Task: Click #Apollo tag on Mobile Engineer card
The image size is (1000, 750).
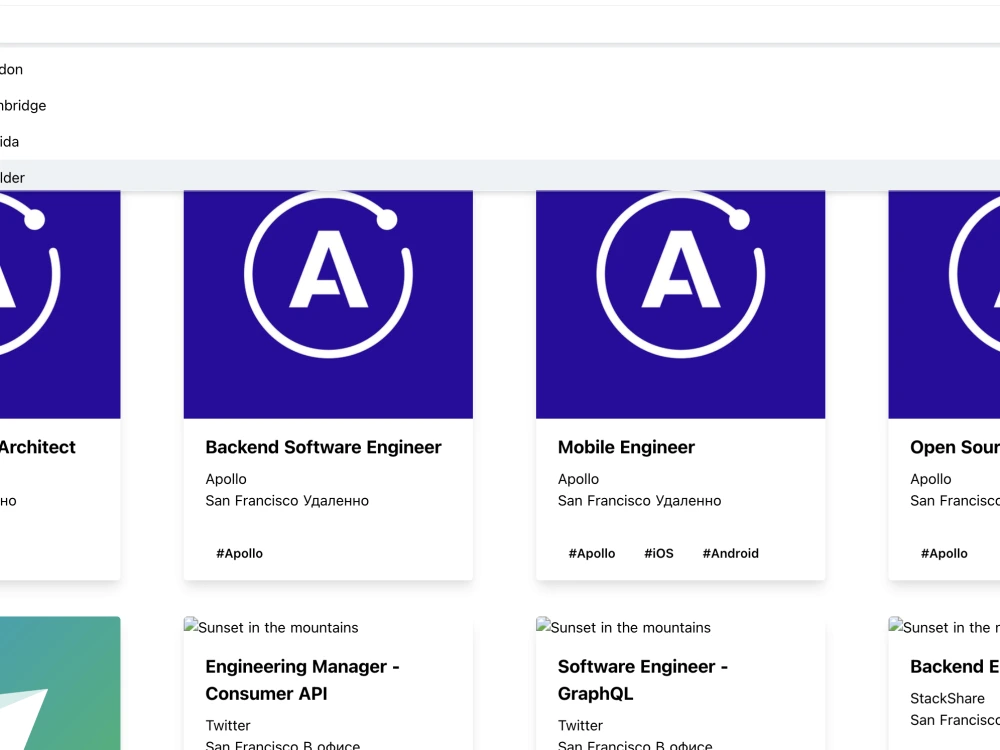Action: coord(592,554)
